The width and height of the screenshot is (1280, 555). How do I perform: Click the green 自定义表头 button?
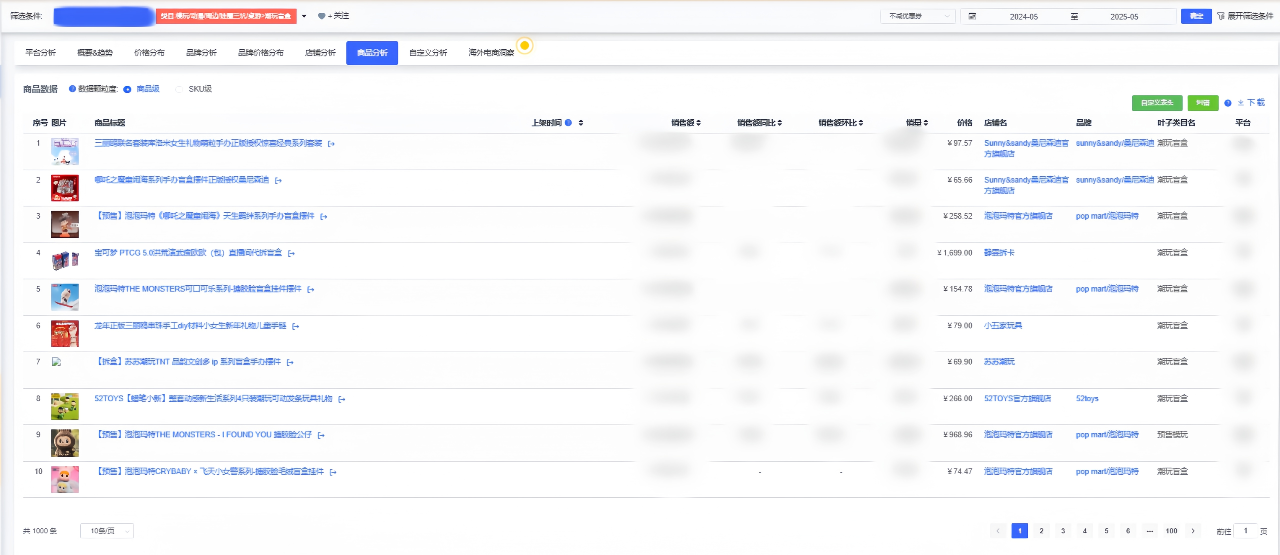click(1157, 103)
